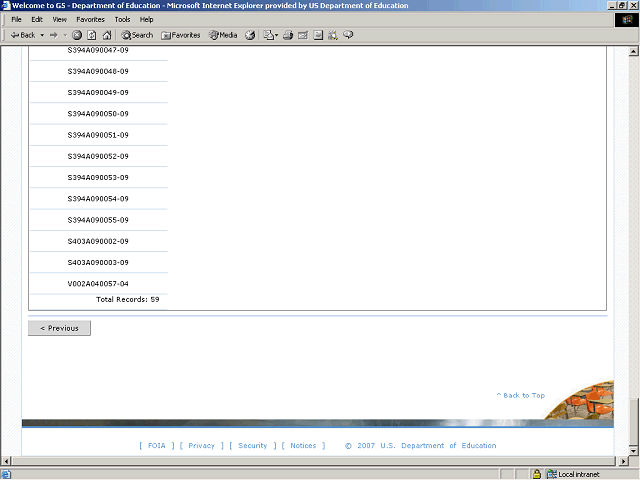
Task: Select record S394A090048-09
Action: click(x=98, y=71)
